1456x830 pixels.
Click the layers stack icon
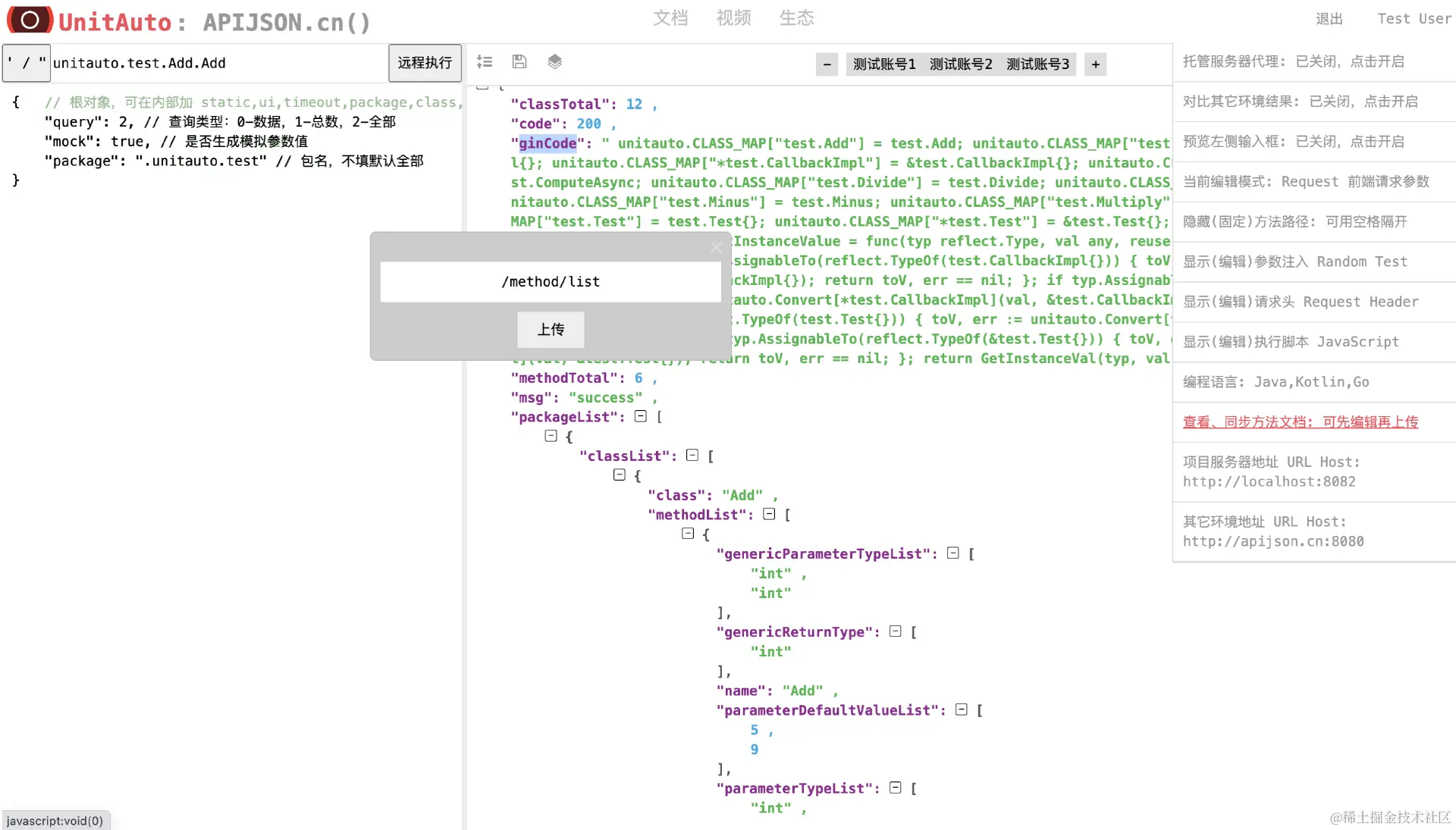pos(554,62)
